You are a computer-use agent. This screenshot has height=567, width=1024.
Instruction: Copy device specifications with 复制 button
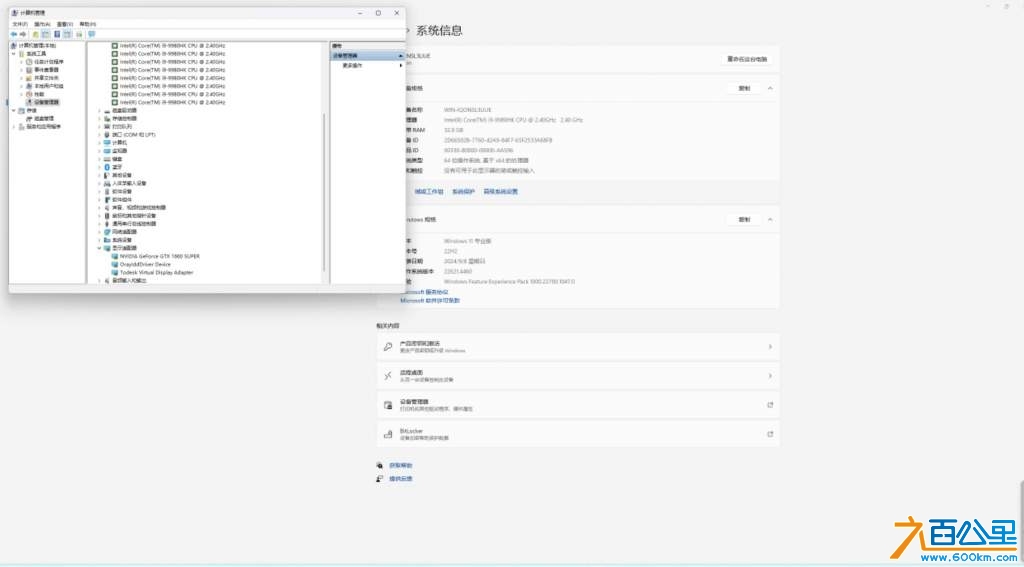point(744,88)
